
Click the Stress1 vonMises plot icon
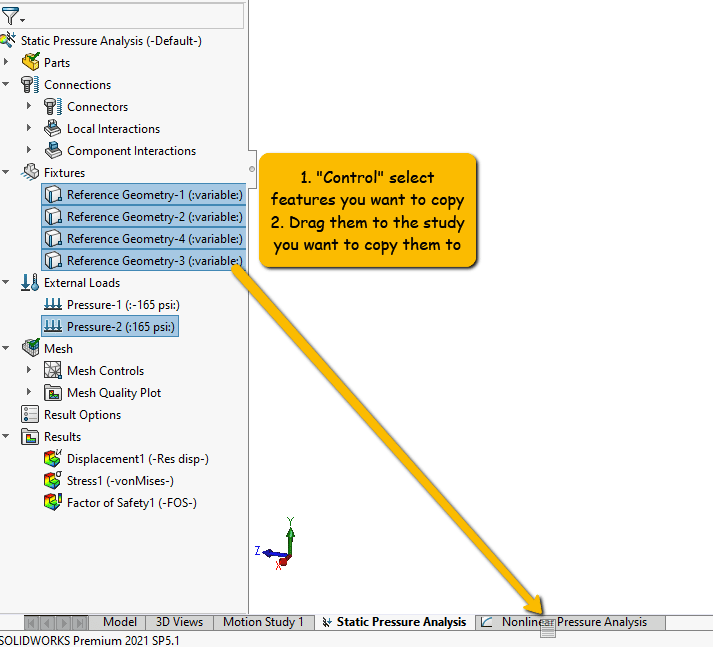point(53,481)
